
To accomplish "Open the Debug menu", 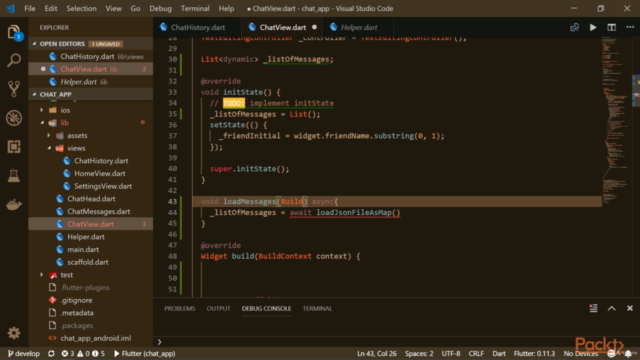I will click(x=160, y=8).
